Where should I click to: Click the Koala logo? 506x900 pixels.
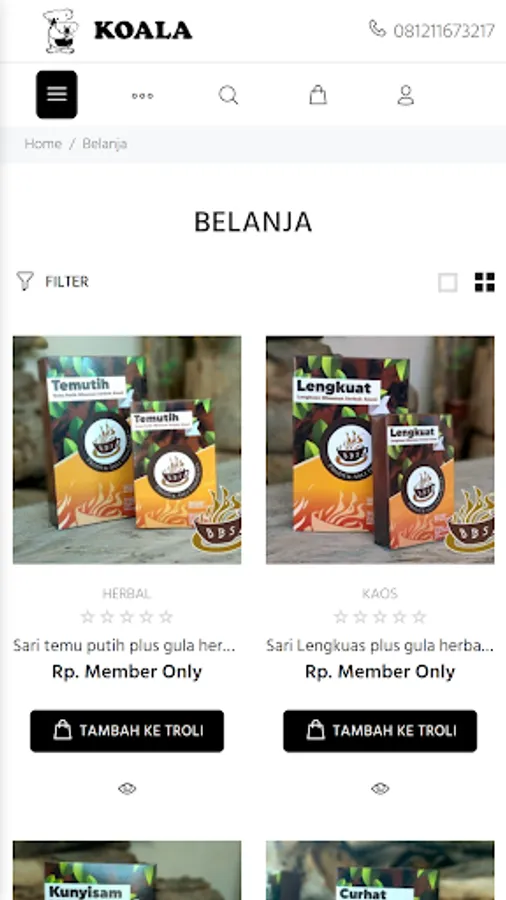pyautogui.click(x=118, y=31)
